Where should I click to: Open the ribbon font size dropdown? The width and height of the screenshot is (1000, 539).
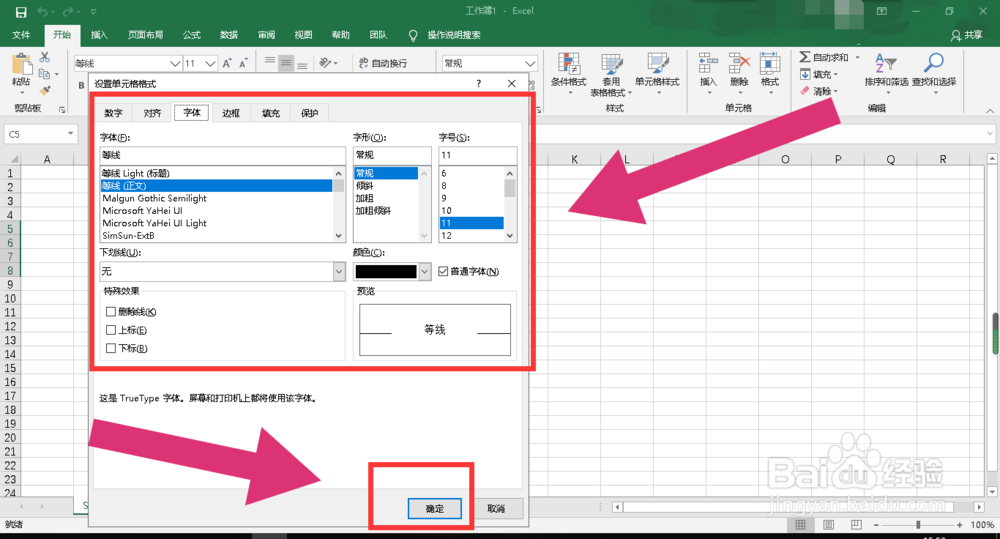pos(210,63)
